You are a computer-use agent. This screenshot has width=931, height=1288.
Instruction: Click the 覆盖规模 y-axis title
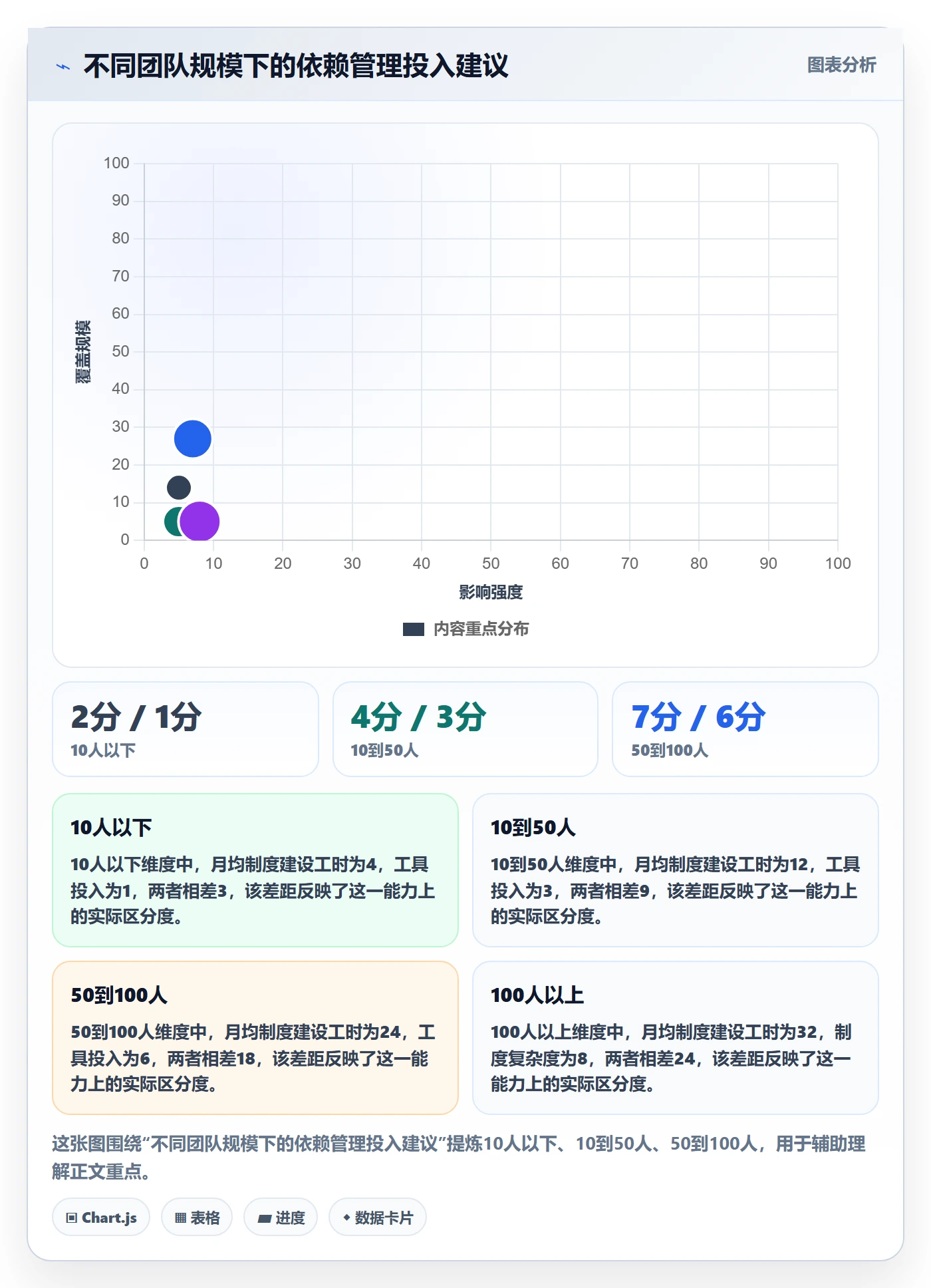(x=82, y=352)
